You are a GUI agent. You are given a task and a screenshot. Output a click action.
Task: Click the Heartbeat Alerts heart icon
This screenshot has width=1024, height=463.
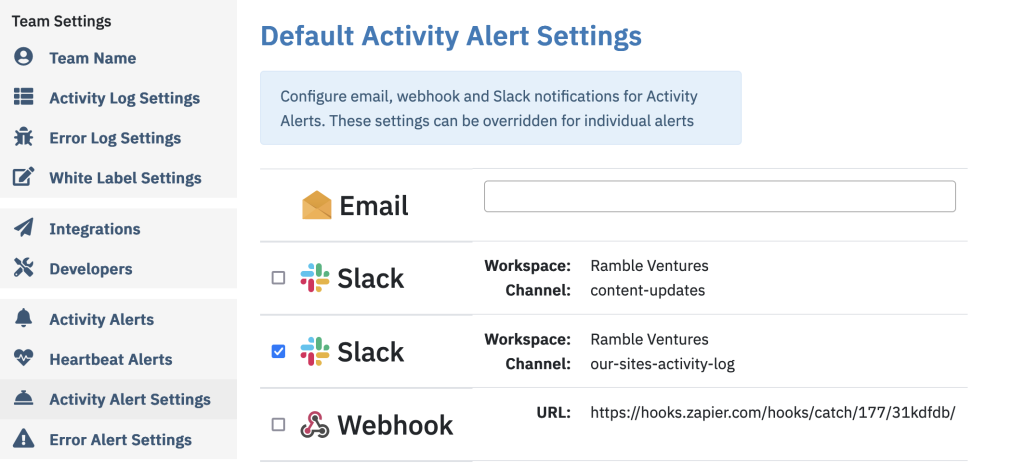click(x=24, y=359)
